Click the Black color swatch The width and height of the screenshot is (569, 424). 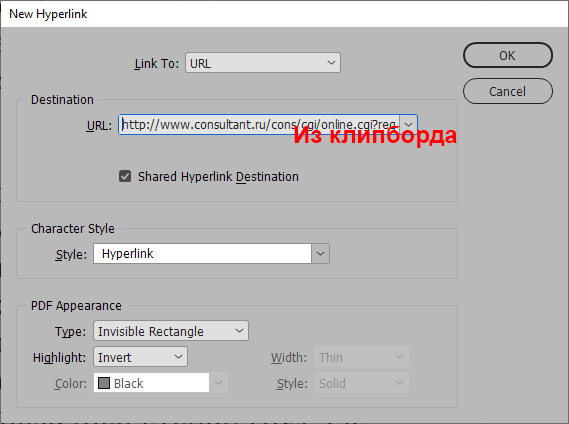click(x=104, y=383)
